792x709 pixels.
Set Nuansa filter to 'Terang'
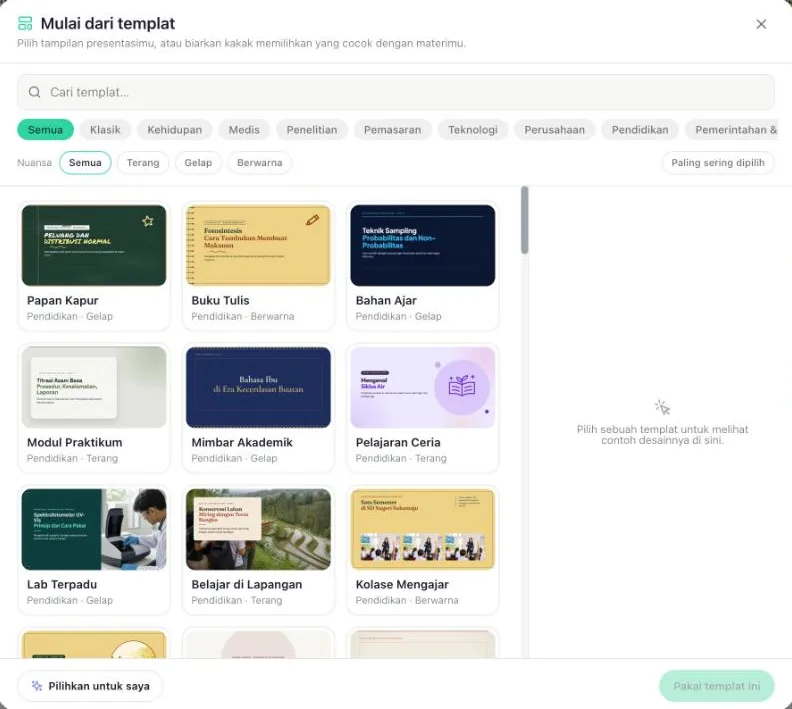143,163
